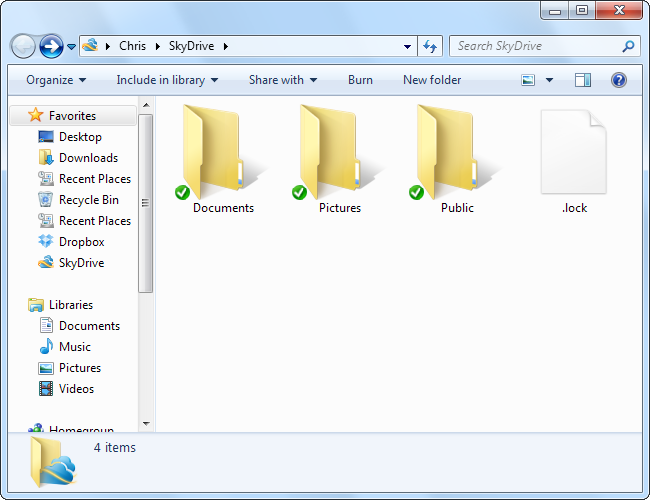The width and height of the screenshot is (650, 500).
Task: Go forward with the blue Forward arrow
Action: point(51,46)
